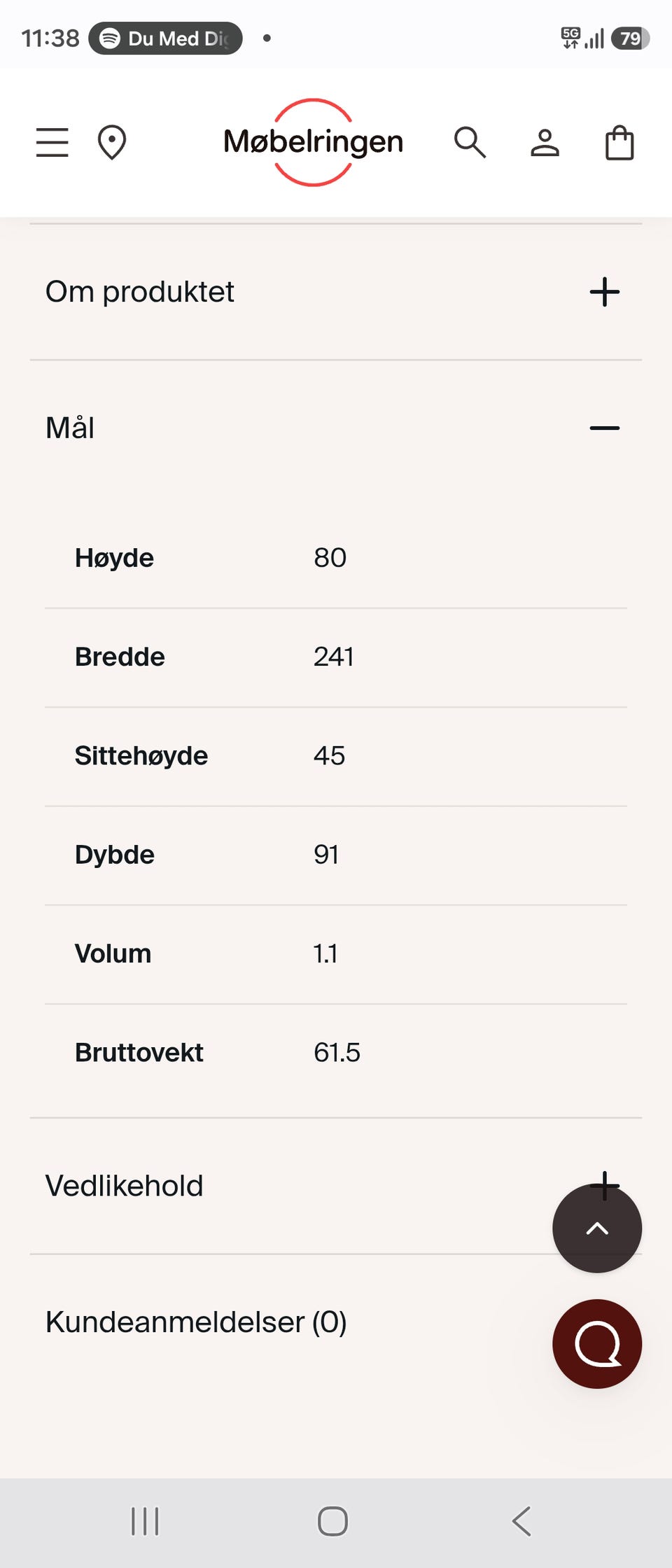
Task: Tap the Spotify Du Med Dig notification pill
Action: tap(166, 38)
